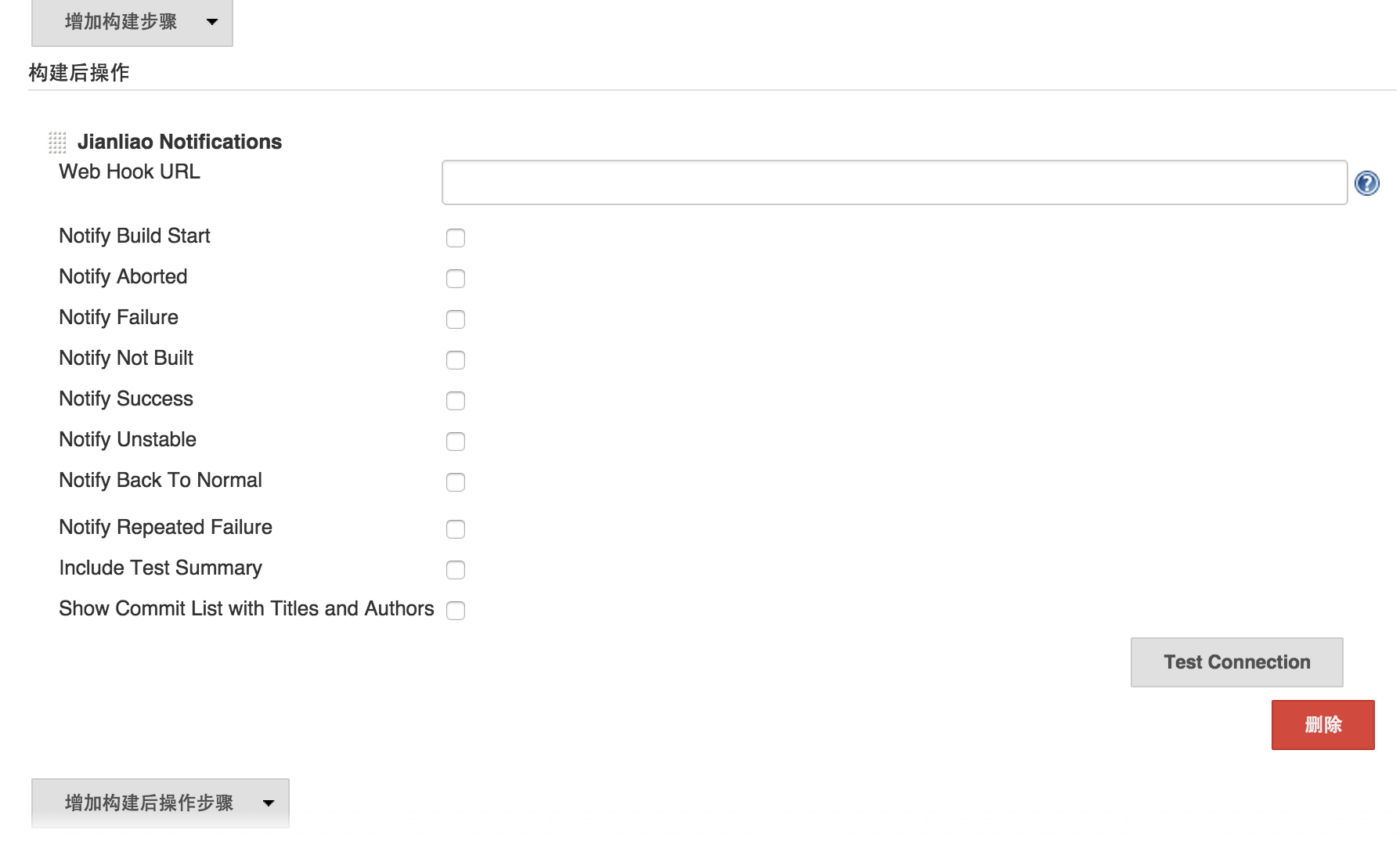Enable Notify Back To Normal
1400x844 pixels.
pyautogui.click(x=455, y=482)
